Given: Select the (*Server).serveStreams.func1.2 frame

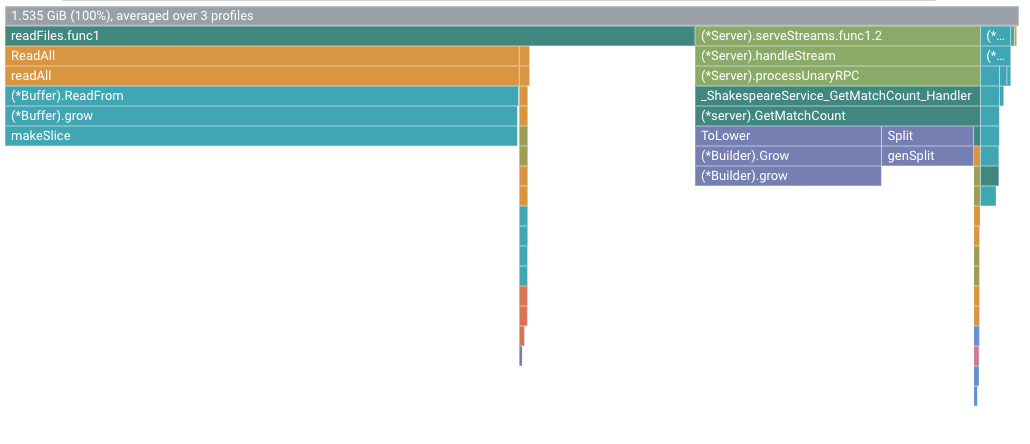Looking at the screenshot, I should coord(837,36).
